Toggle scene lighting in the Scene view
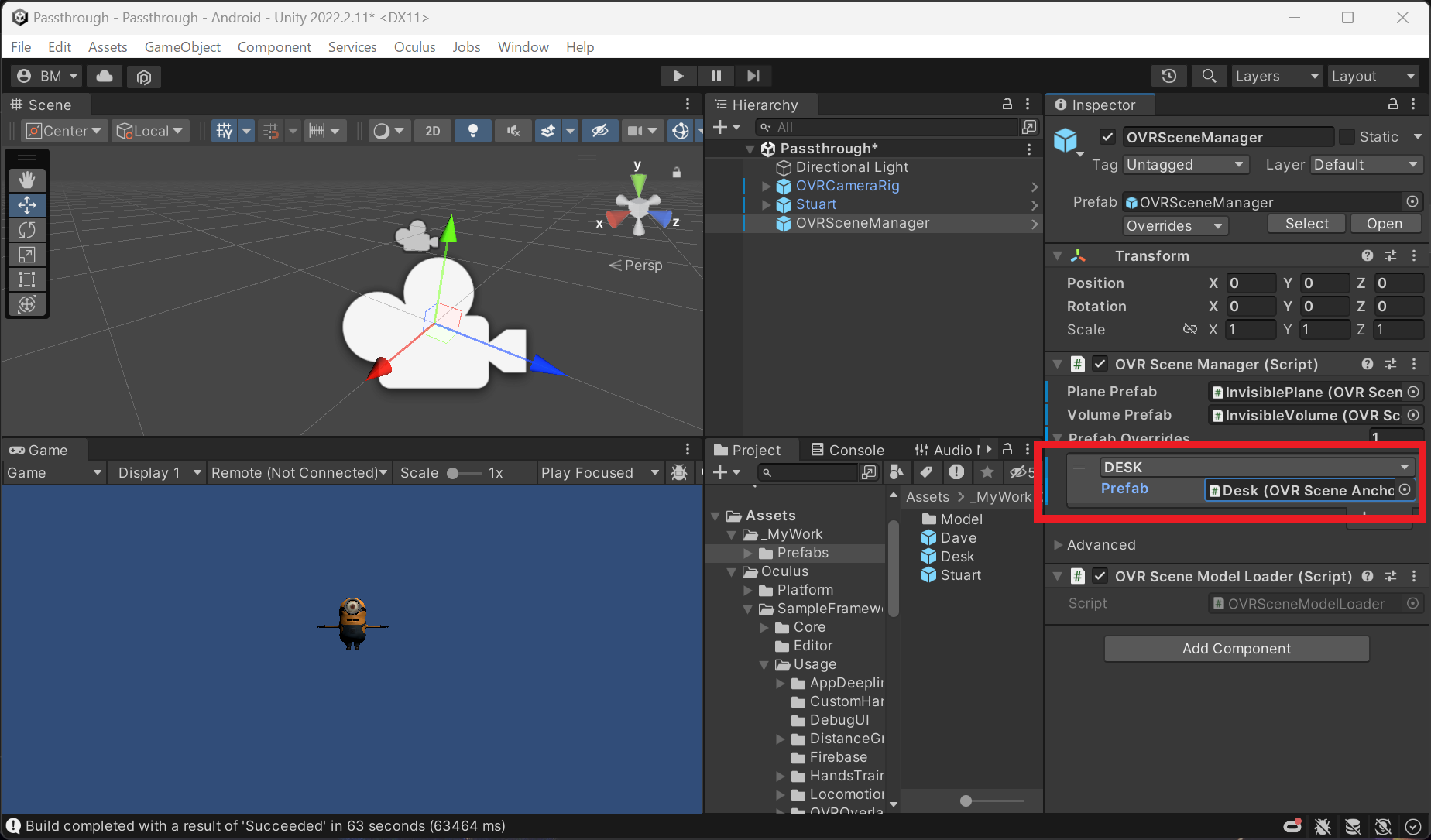Screen dimensions: 1431x840 pyautogui.click(x=473, y=130)
